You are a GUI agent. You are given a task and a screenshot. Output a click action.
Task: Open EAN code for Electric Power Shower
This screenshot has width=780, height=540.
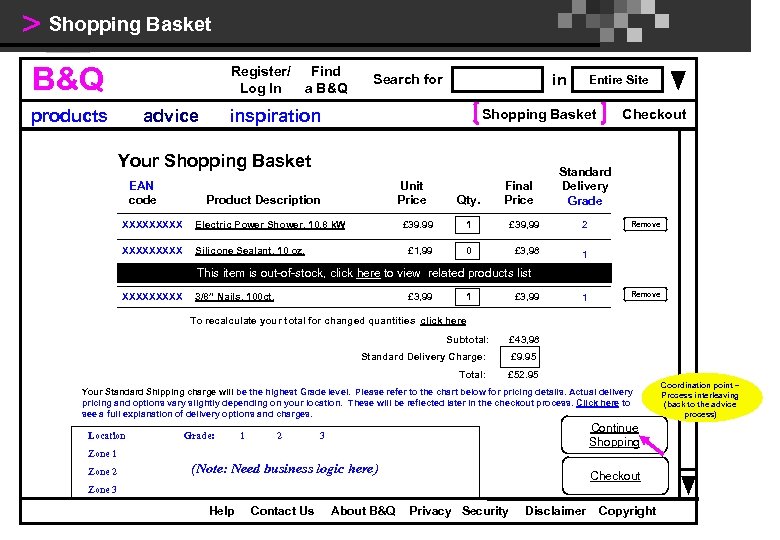point(152,225)
